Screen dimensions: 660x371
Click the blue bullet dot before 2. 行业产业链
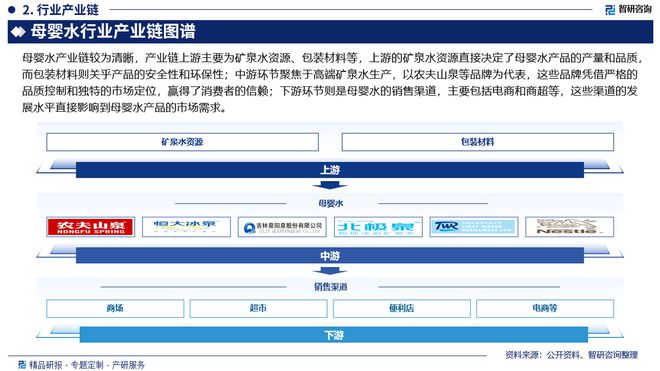(x=11, y=10)
